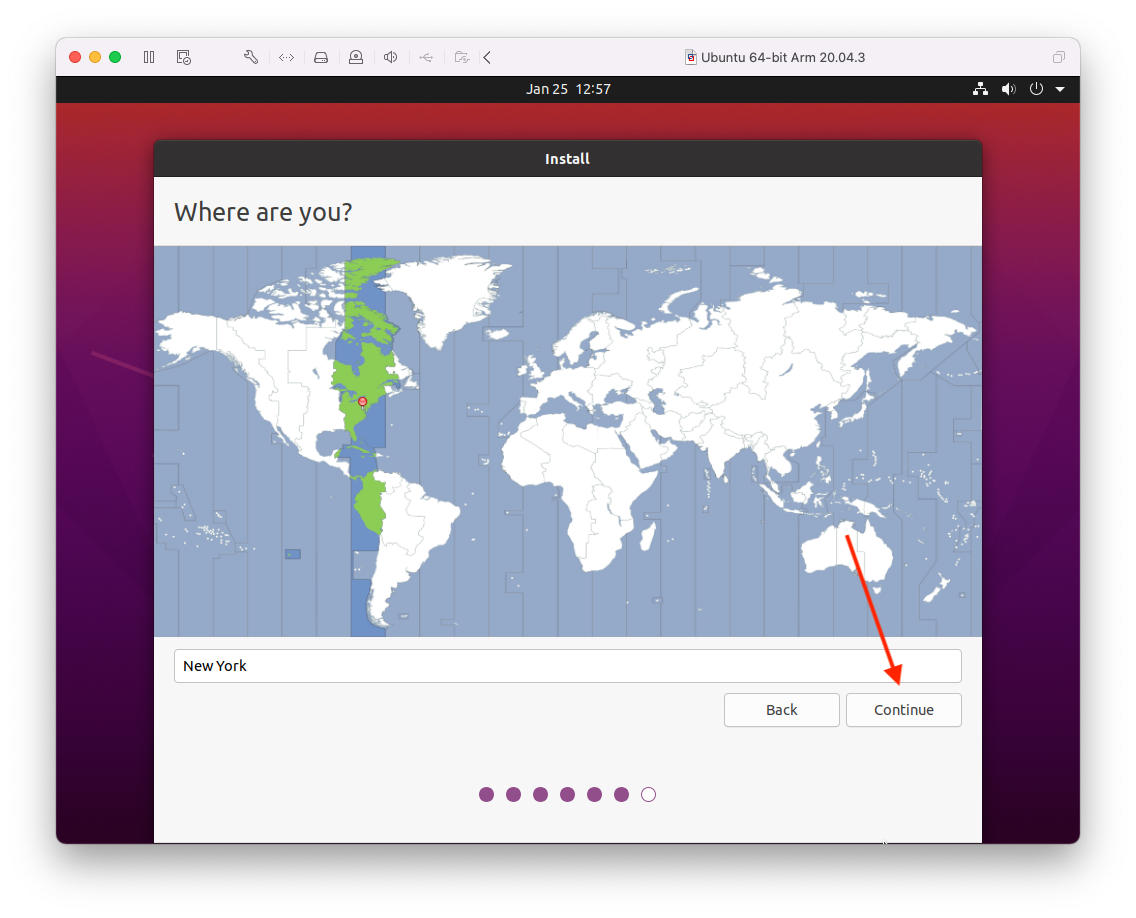1136x918 pixels.
Task: Open virtual machine settings wrench
Action: 251,57
